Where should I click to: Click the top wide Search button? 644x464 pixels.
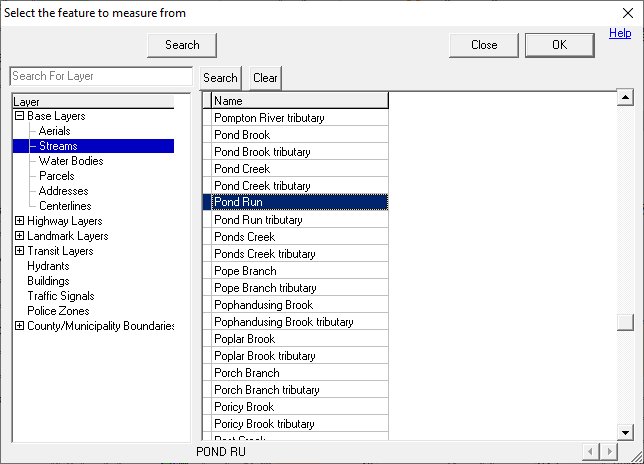182,45
